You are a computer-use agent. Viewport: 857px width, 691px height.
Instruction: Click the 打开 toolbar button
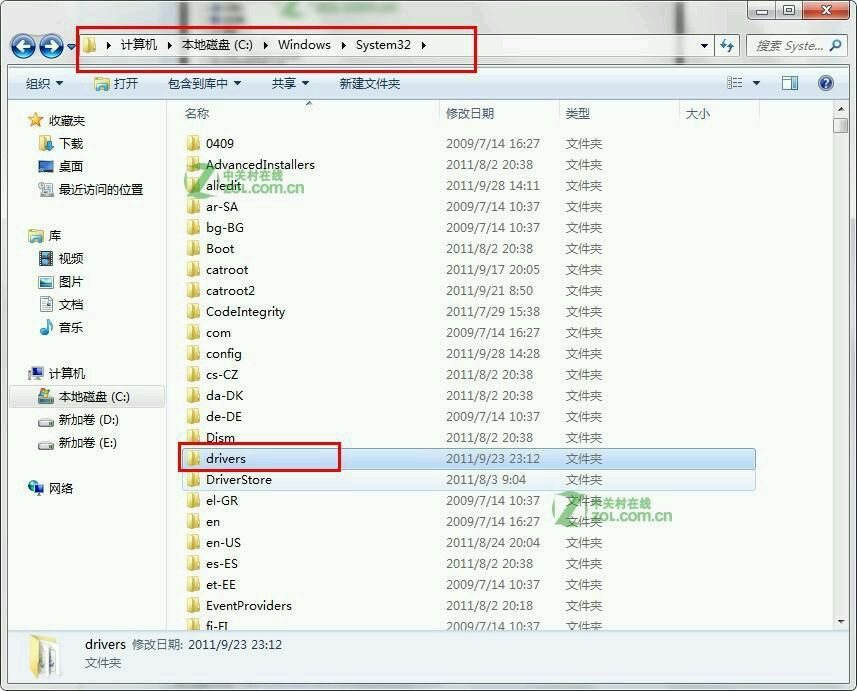click(116, 84)
